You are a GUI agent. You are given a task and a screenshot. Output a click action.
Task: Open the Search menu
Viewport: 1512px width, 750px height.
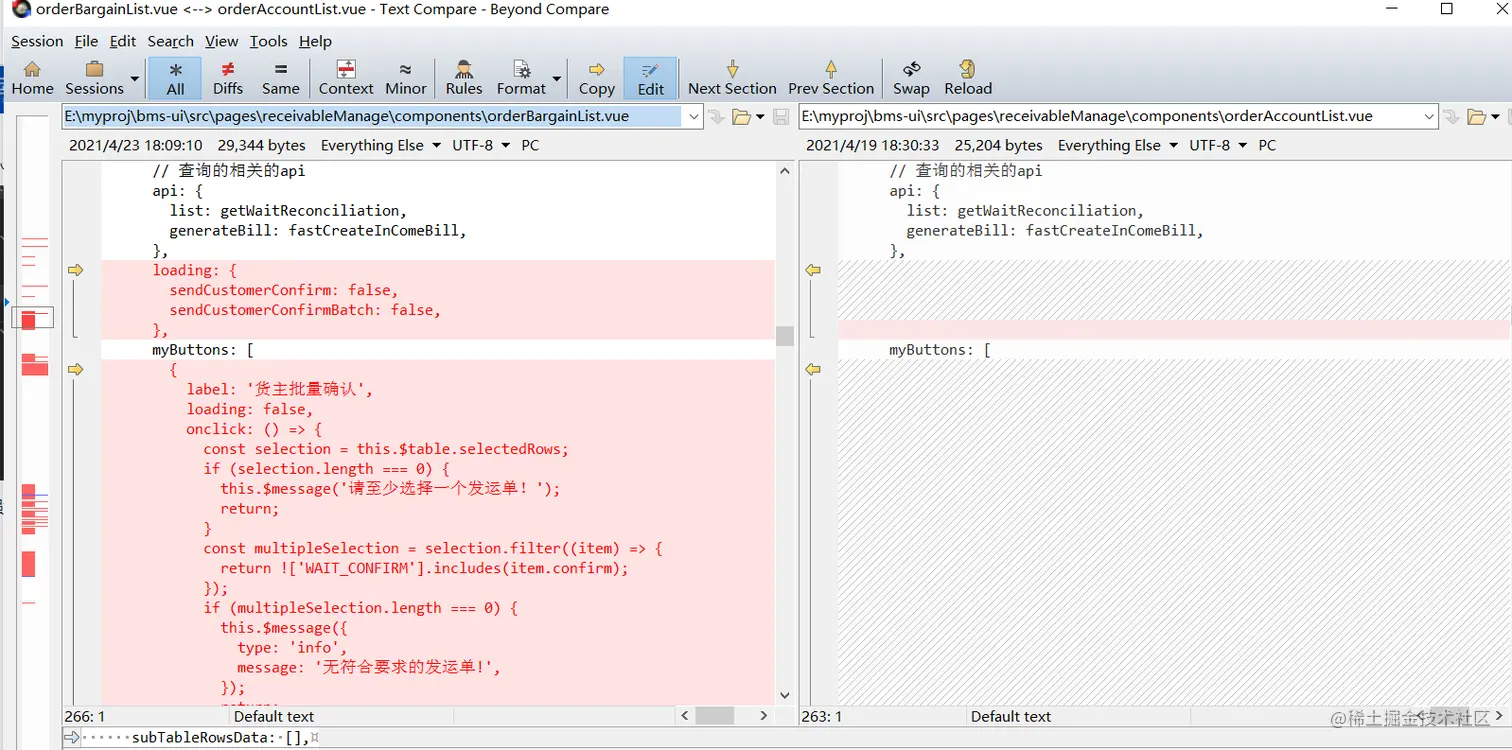click(x=170, y=41)
